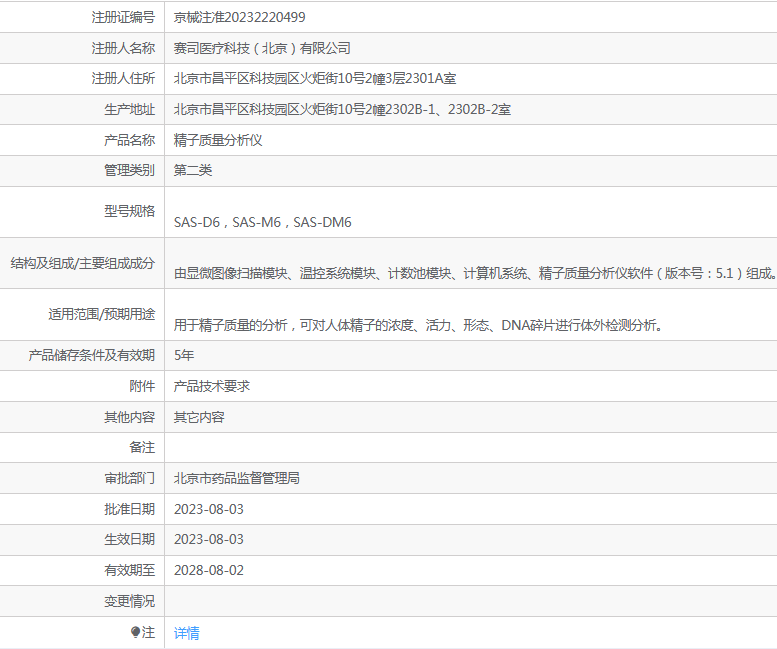Click the 生效日期 label
The height and width of the screenshot is (649, 777).
(129, 539)
